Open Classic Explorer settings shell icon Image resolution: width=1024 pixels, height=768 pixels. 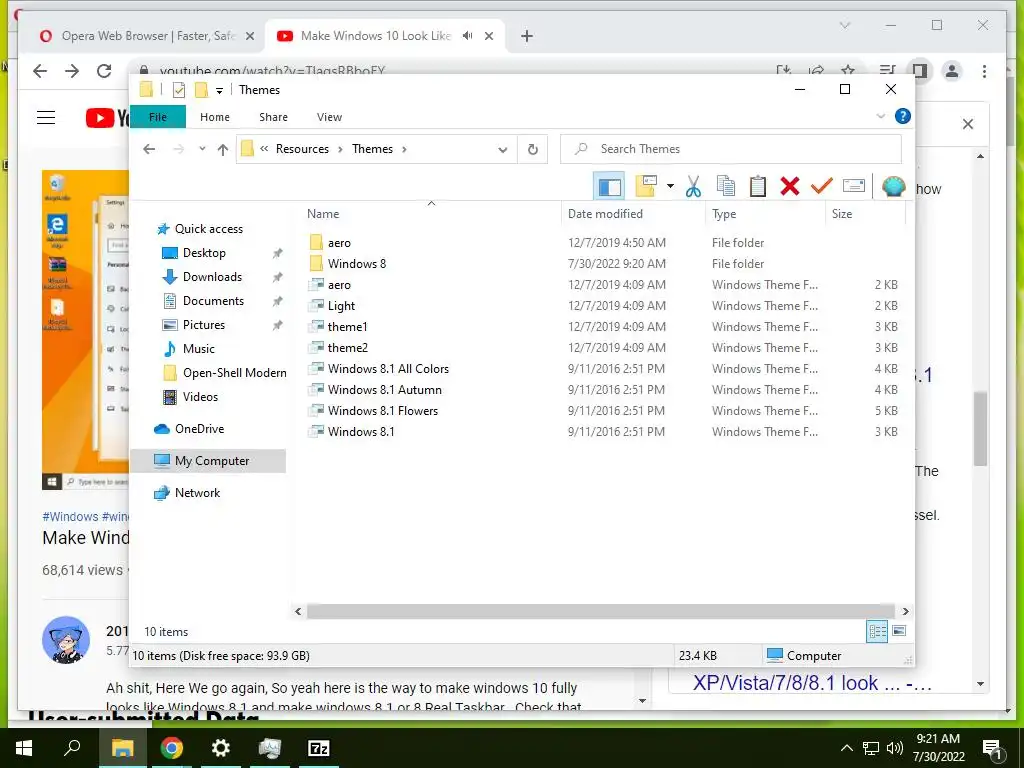coord(893,187)
